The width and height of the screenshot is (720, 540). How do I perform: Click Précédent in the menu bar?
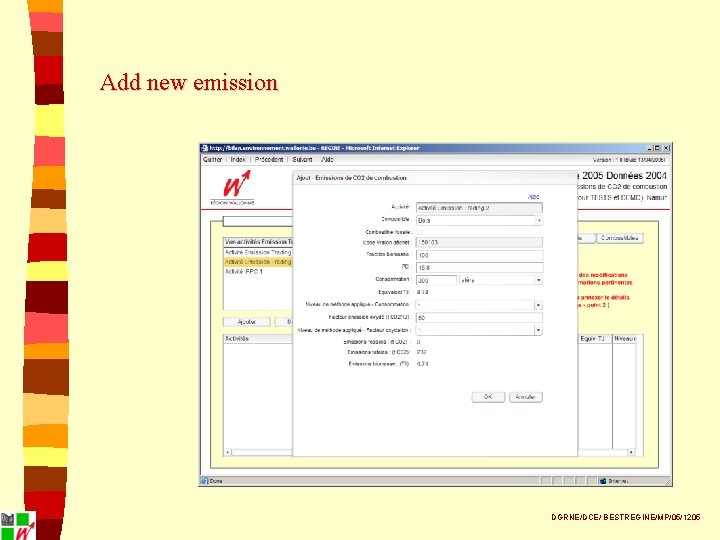[x=269, y=159]
